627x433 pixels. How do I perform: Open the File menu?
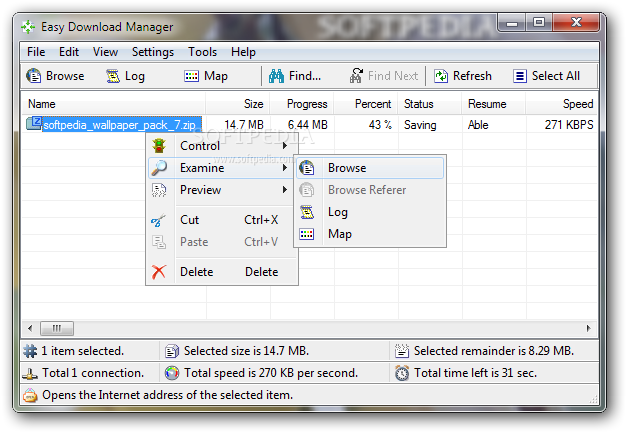(36, 52)
